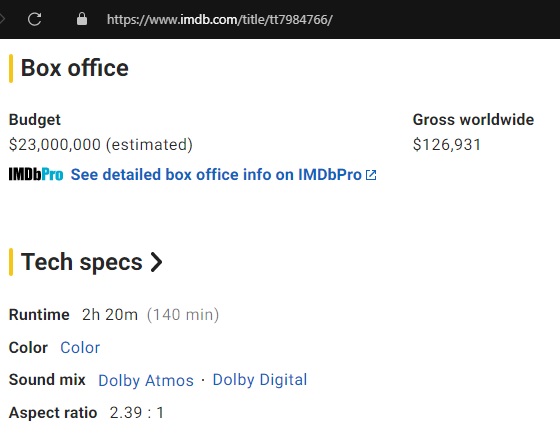
Task: Click the $23,000,000 estimated budget text
Action: coord(101,145)
